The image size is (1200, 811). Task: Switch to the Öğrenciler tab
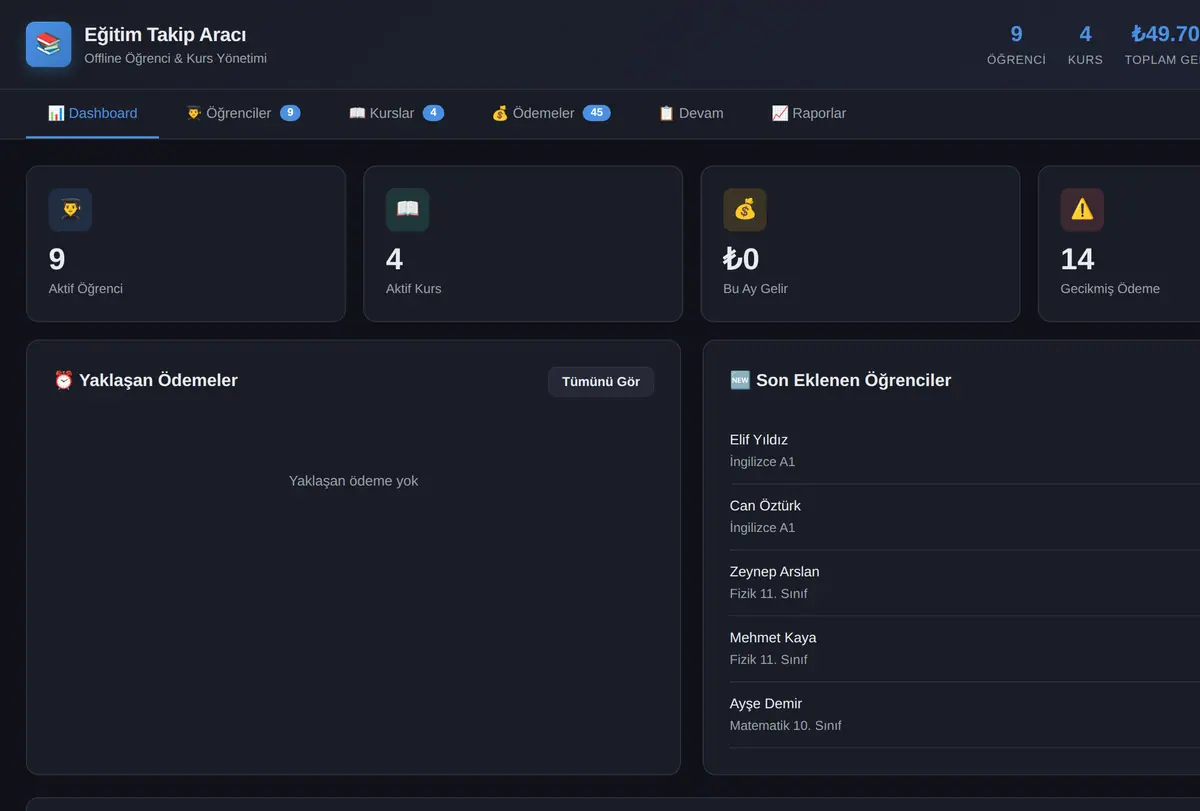(243, 113)
